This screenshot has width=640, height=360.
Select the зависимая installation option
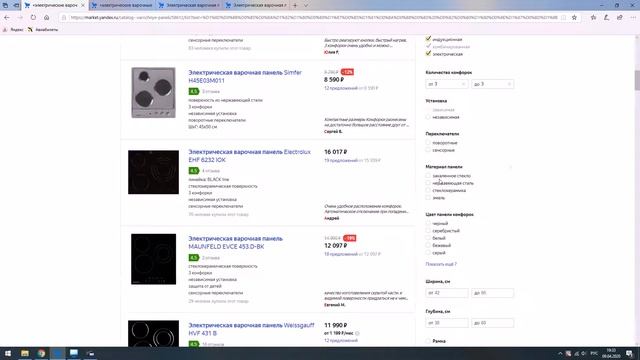pos(428,110)
